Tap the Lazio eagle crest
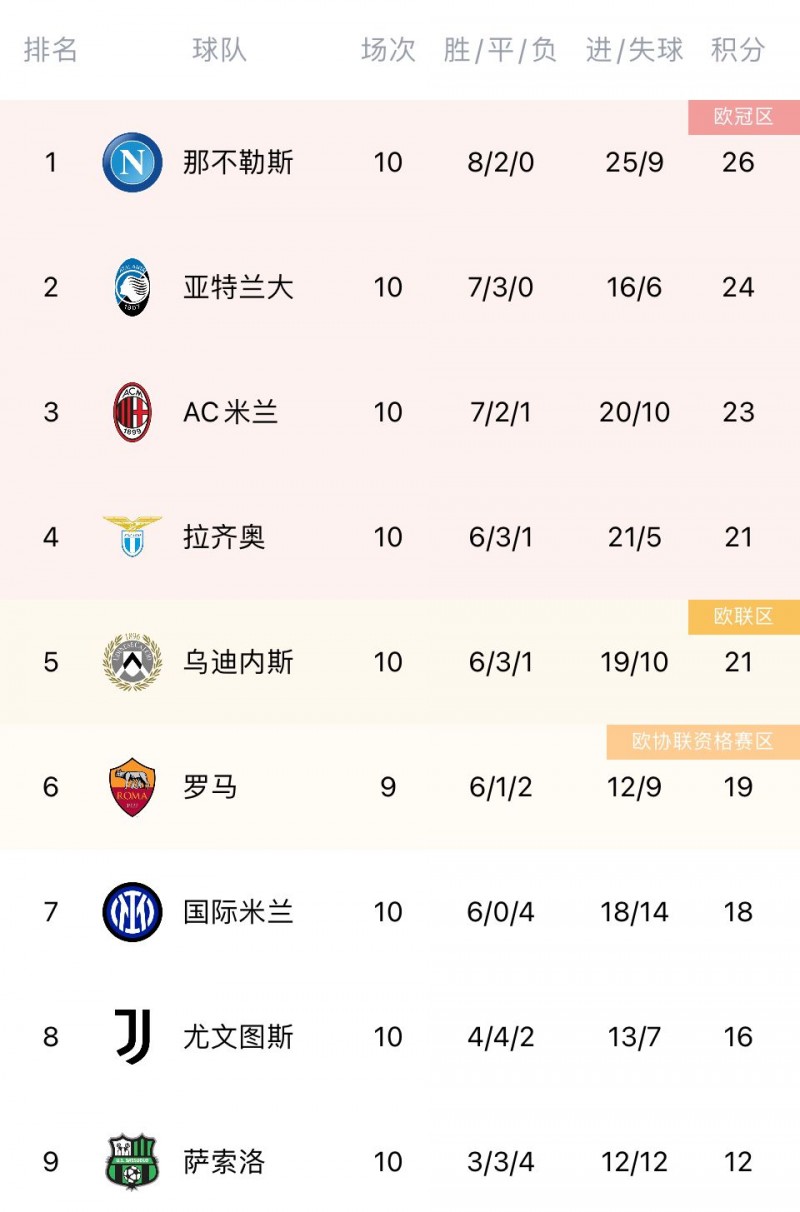 (x=132, y=537)
